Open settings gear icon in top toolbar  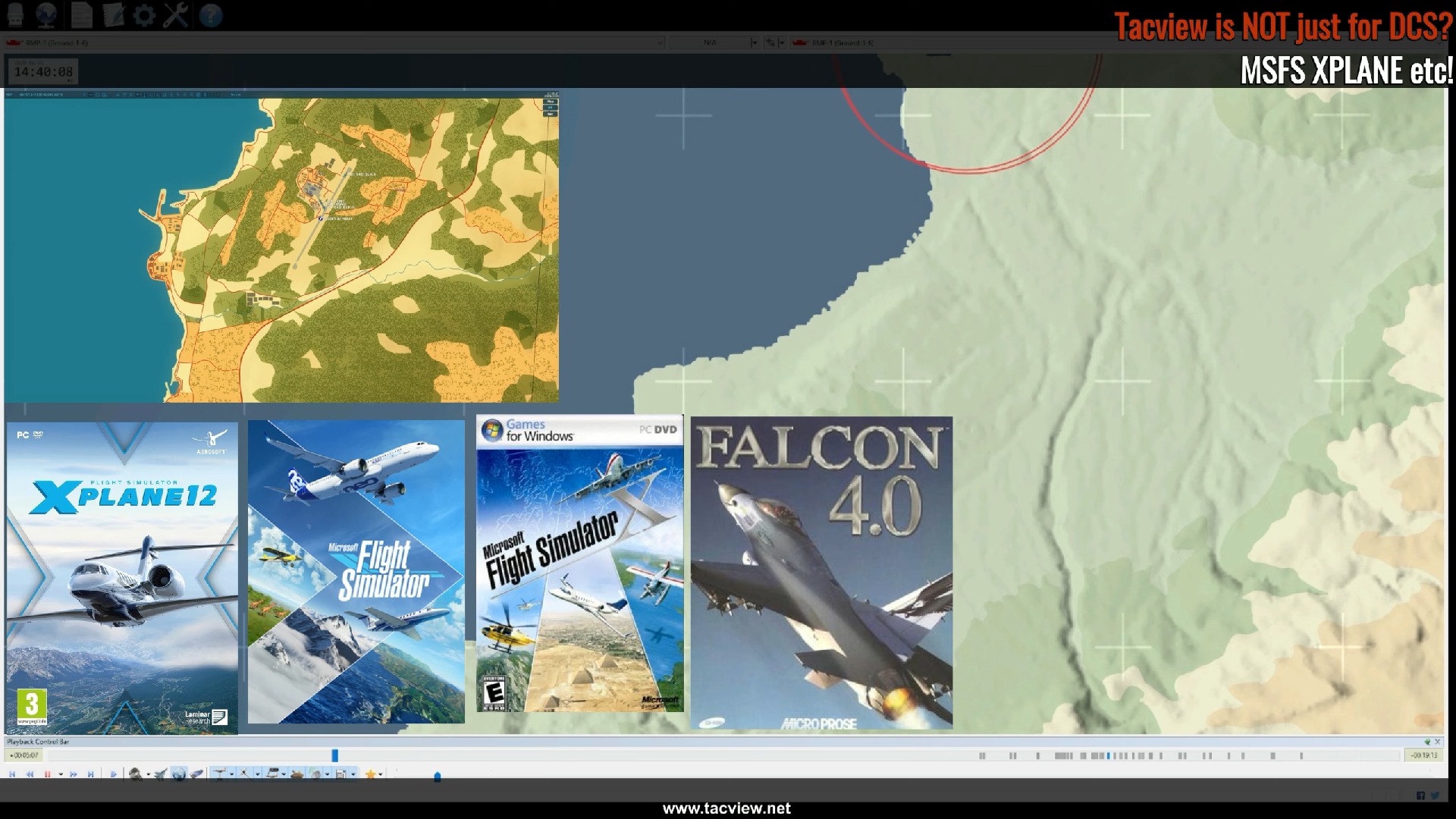click(144, 14)
